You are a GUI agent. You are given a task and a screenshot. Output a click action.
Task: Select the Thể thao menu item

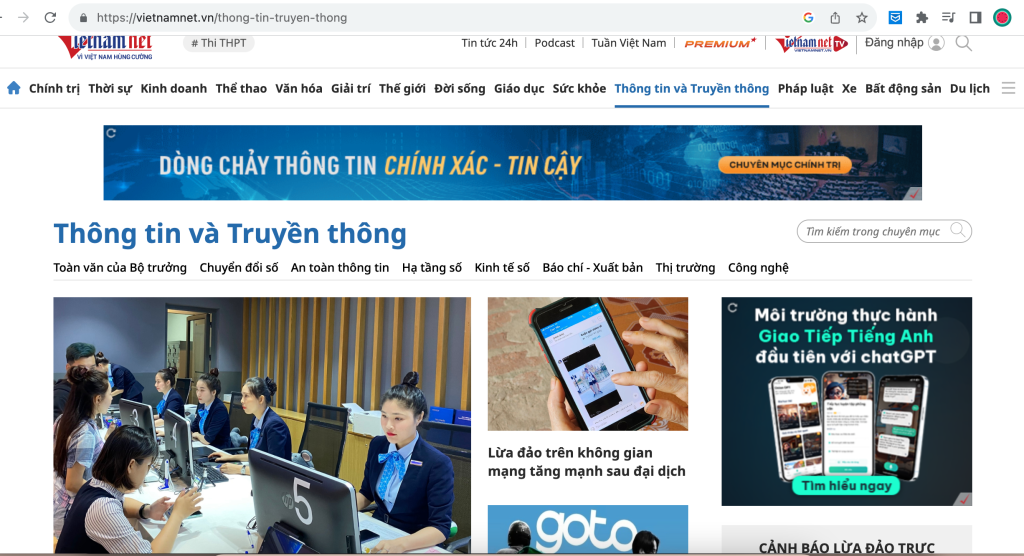click(241, 88)
